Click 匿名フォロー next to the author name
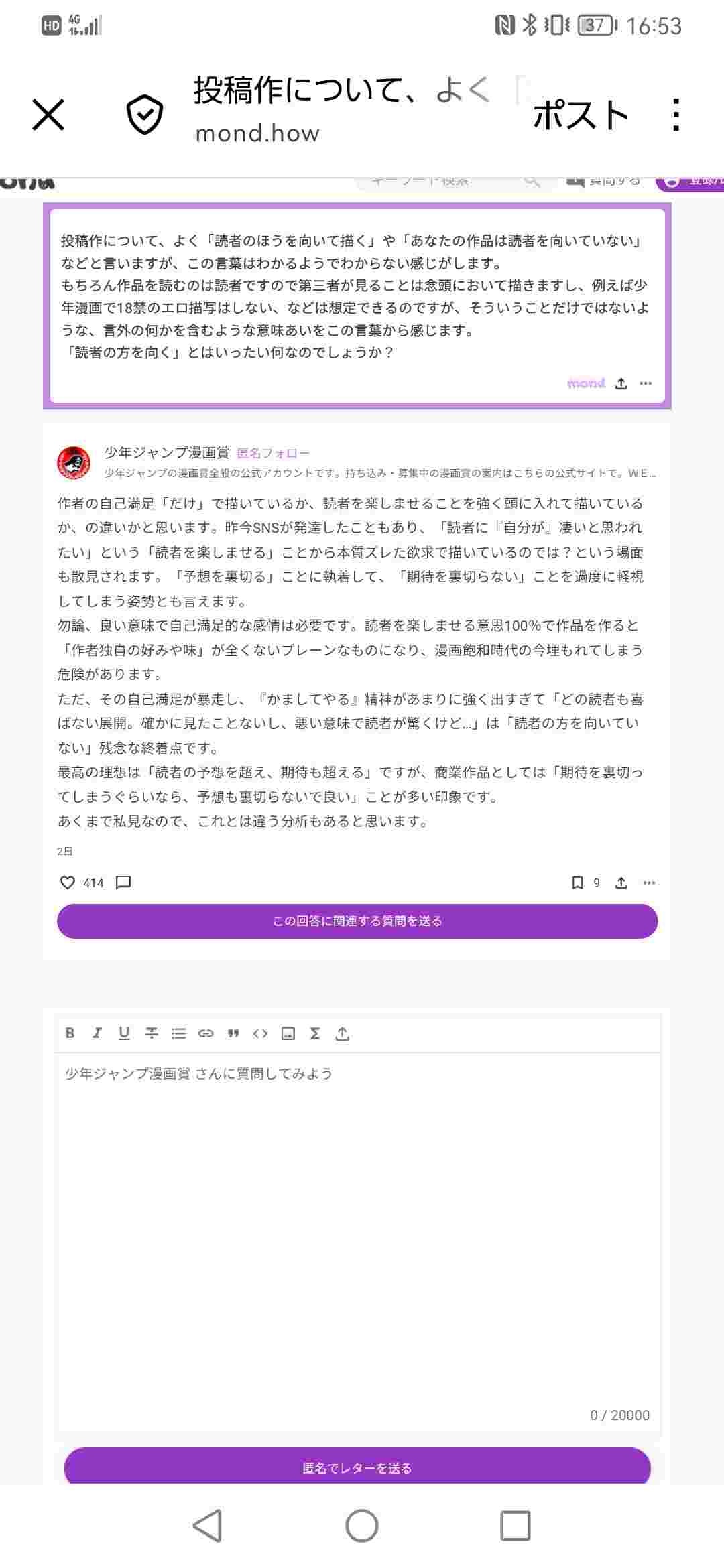This screenshot has height=1568, width=724. tap(274, 453)
